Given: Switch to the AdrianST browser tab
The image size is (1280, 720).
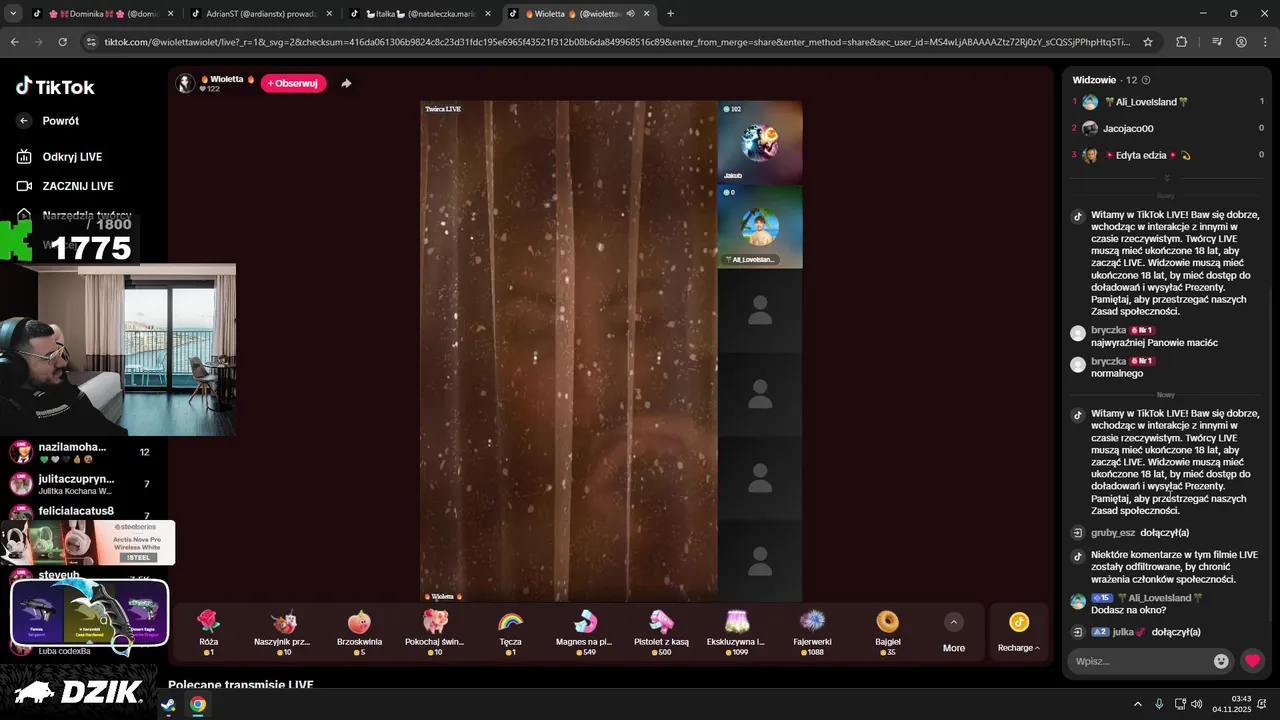Looking at the screenshot, I should click(260, 14).
